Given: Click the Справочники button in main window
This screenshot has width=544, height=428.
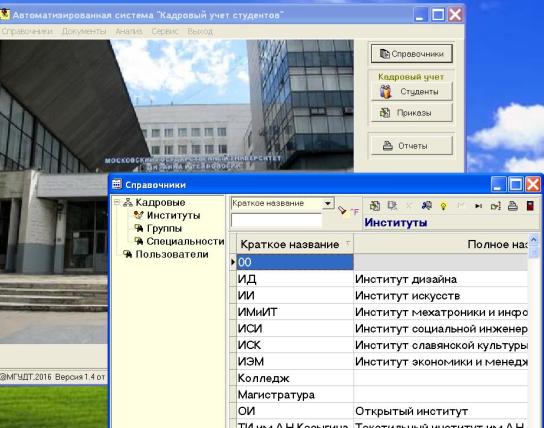Looking at the screenshot, I should [411, 53].
